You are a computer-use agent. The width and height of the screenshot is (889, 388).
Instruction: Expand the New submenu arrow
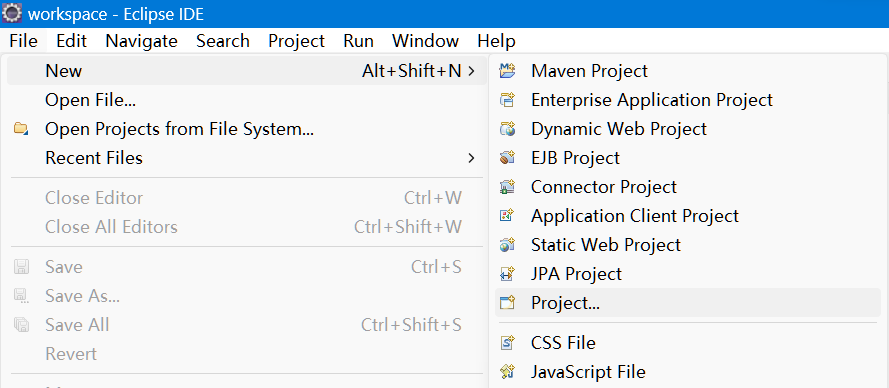(471, 71)
